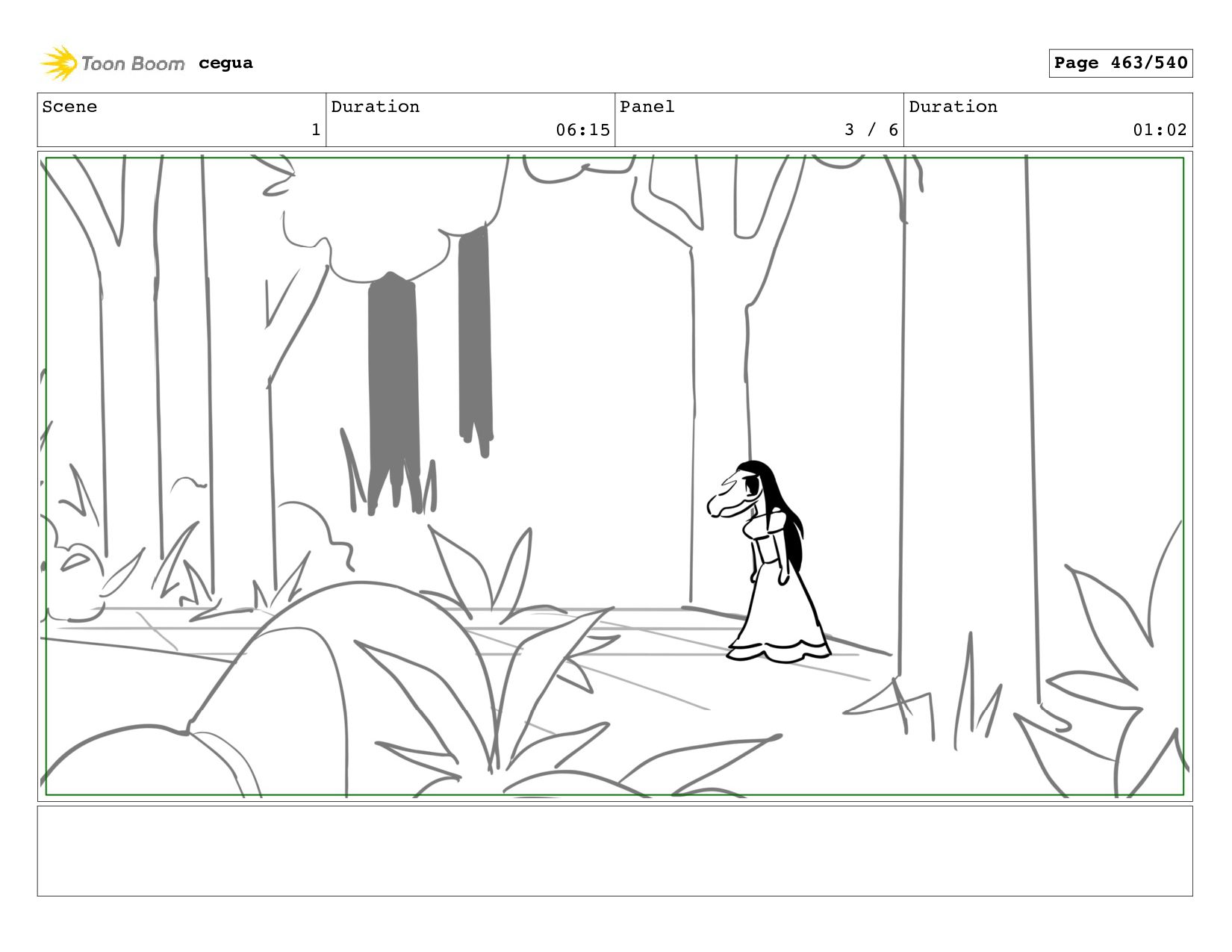Click the 'Page 463/540' indicator
The width and height of the screenshot is (1232, 952).
click(x=1120, y=63)
